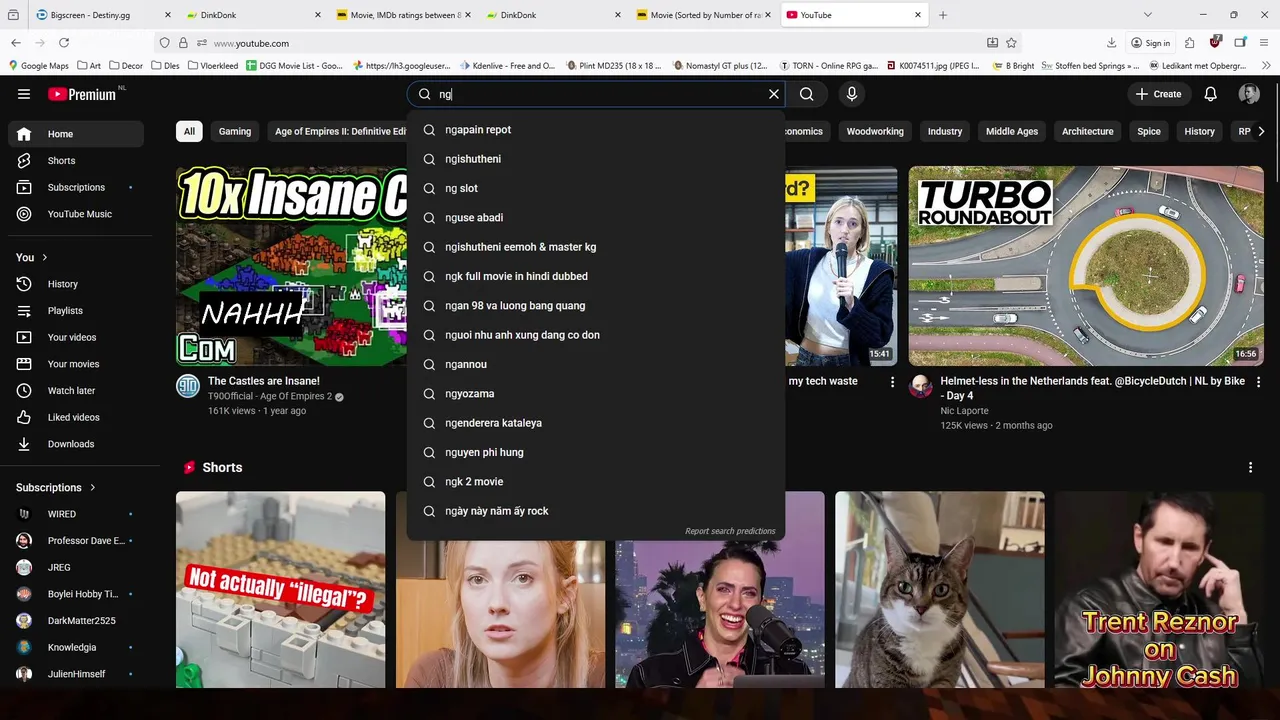Open the account avatar menu
1280x720 pixels.
[x=1249, y=94]
